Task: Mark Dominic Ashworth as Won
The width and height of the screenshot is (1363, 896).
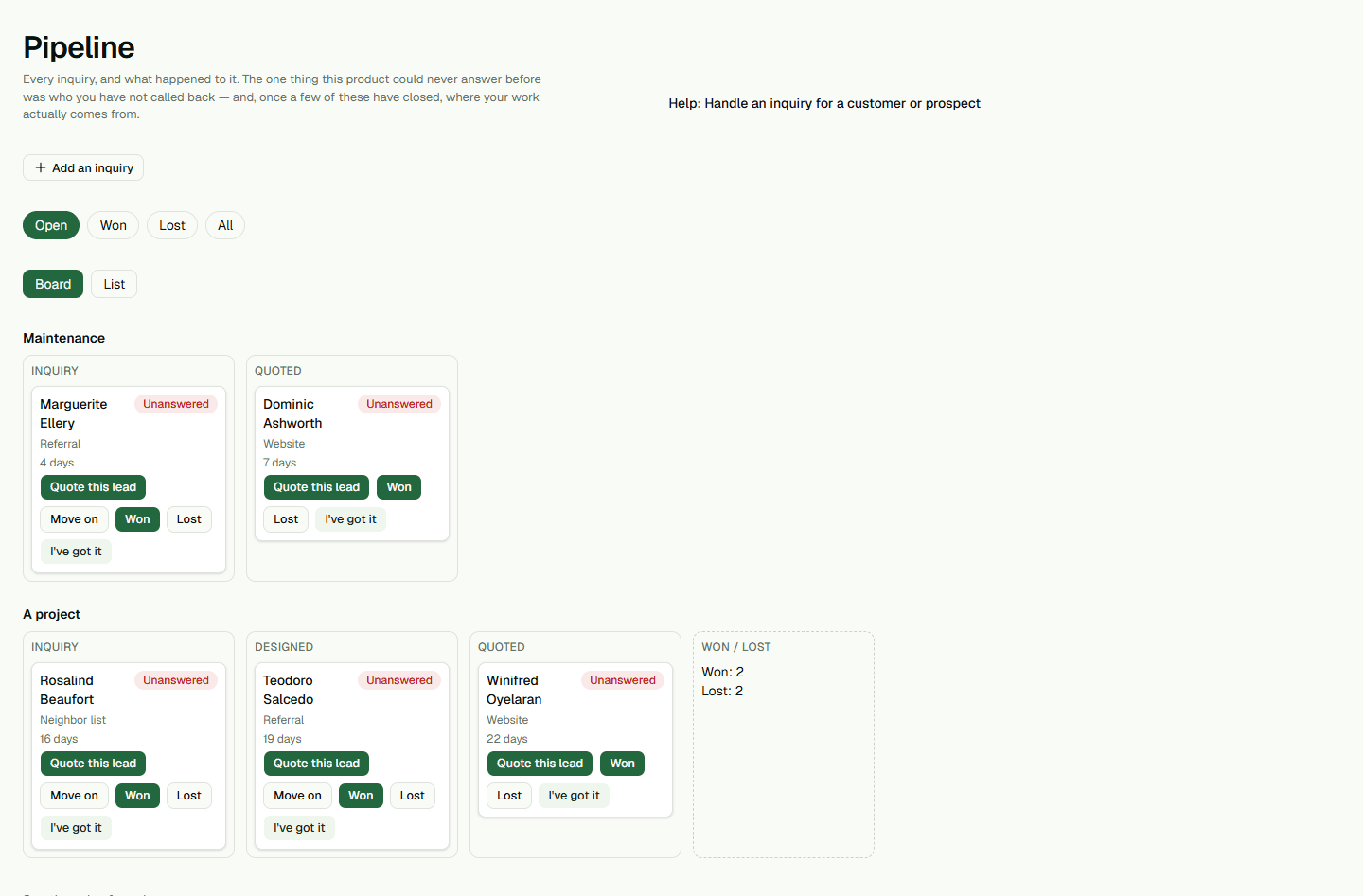Action: [399, 487]
